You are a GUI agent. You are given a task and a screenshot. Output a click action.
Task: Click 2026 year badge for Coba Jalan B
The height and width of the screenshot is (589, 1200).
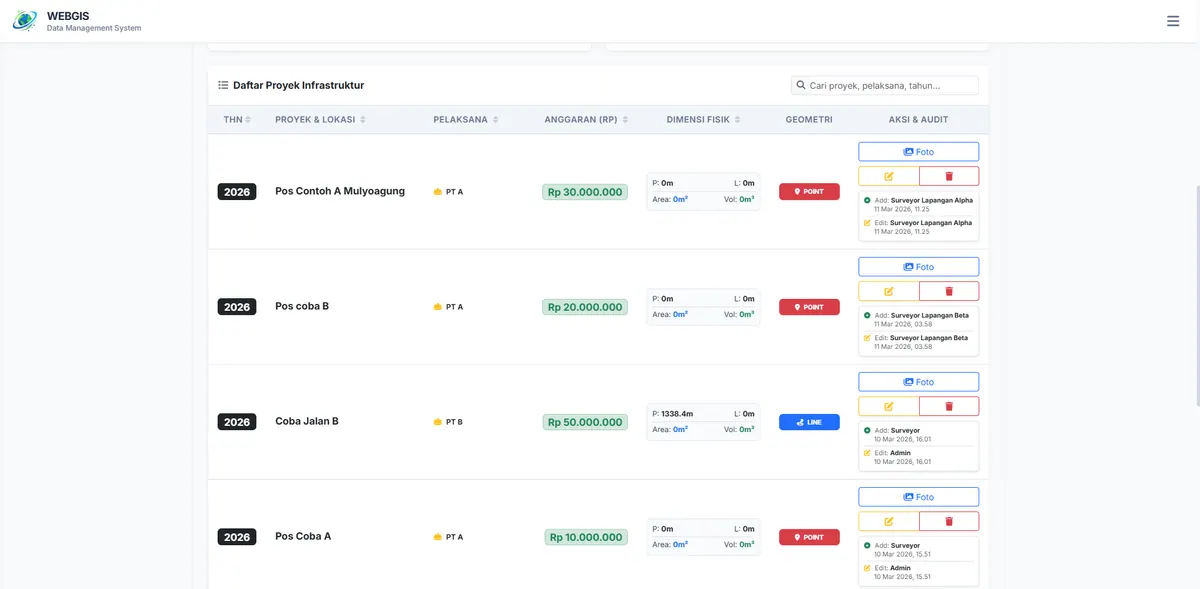pos(237,422)
